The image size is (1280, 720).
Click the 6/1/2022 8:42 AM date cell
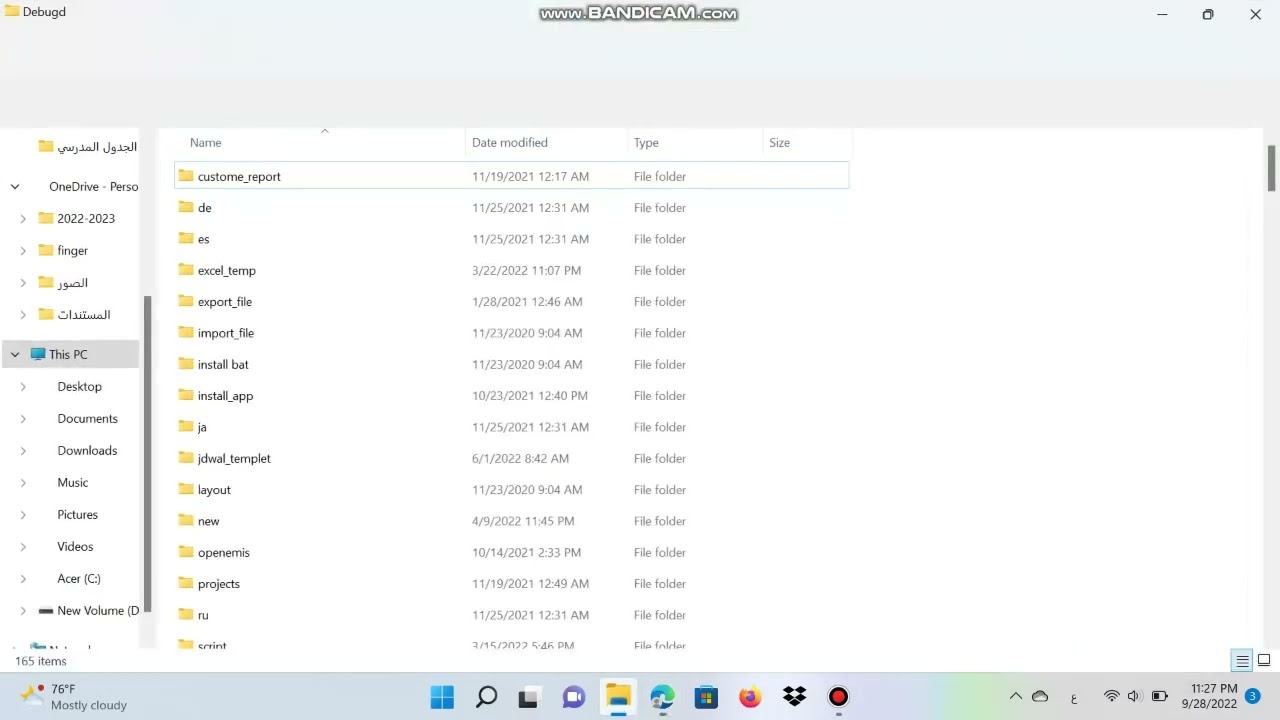click(520, 458)
